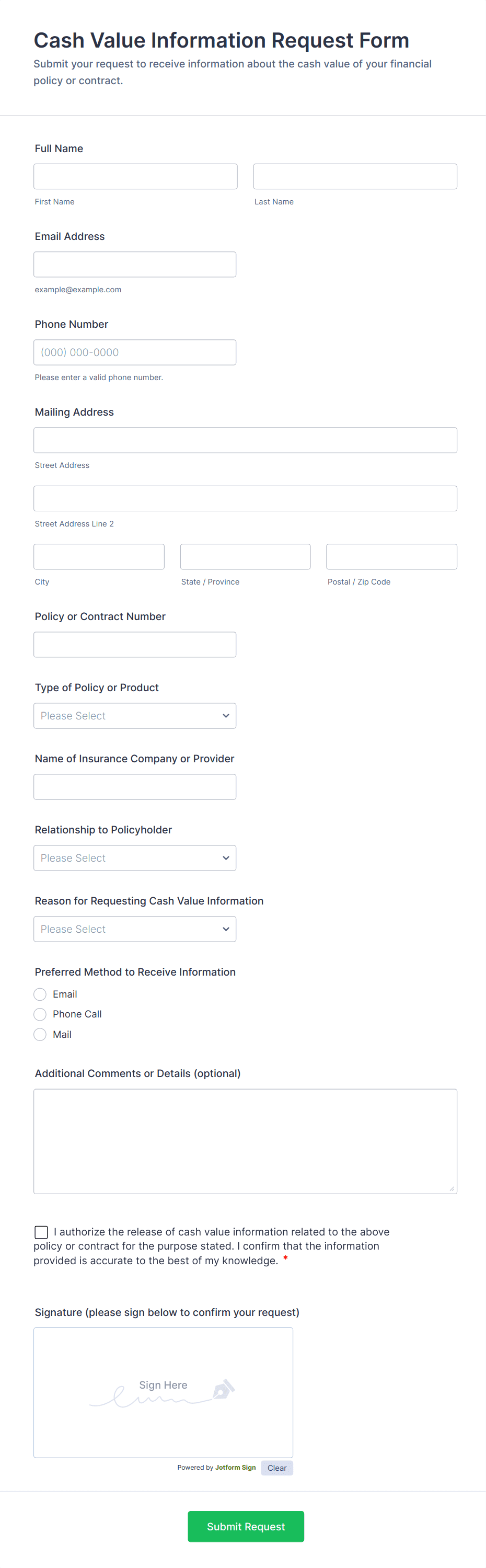The width and height of the screenshot is (486, 1568).
Task: Select the Mail radio option
Action: [x=40, y=1034]
